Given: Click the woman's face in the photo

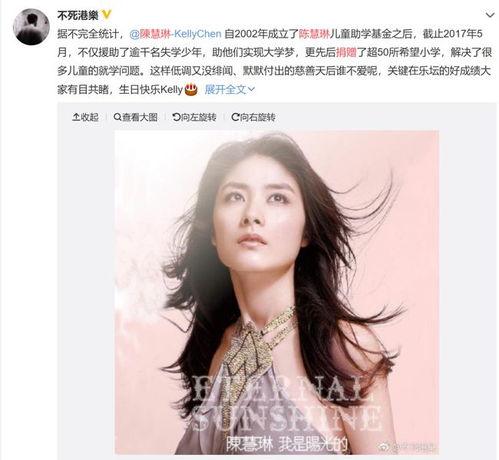Looking at the screenshot, I should pyautogui.click(x=257, y=208).
